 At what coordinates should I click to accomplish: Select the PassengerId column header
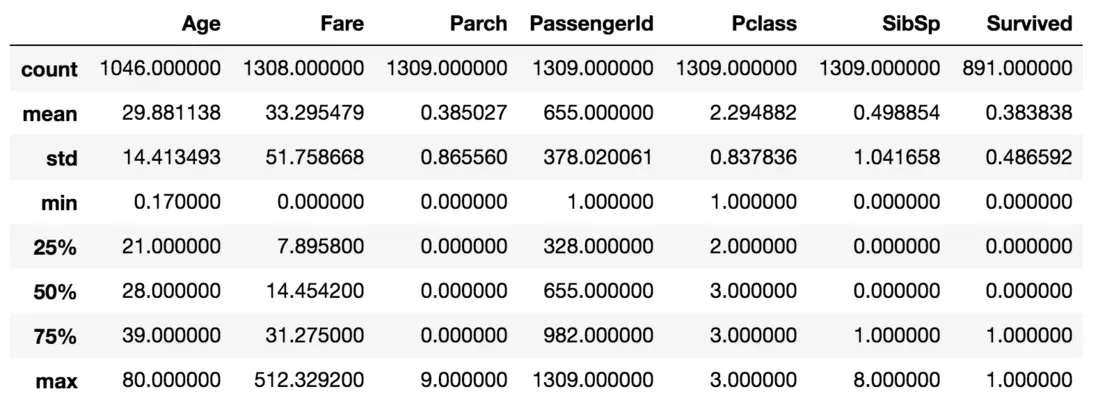592,24
